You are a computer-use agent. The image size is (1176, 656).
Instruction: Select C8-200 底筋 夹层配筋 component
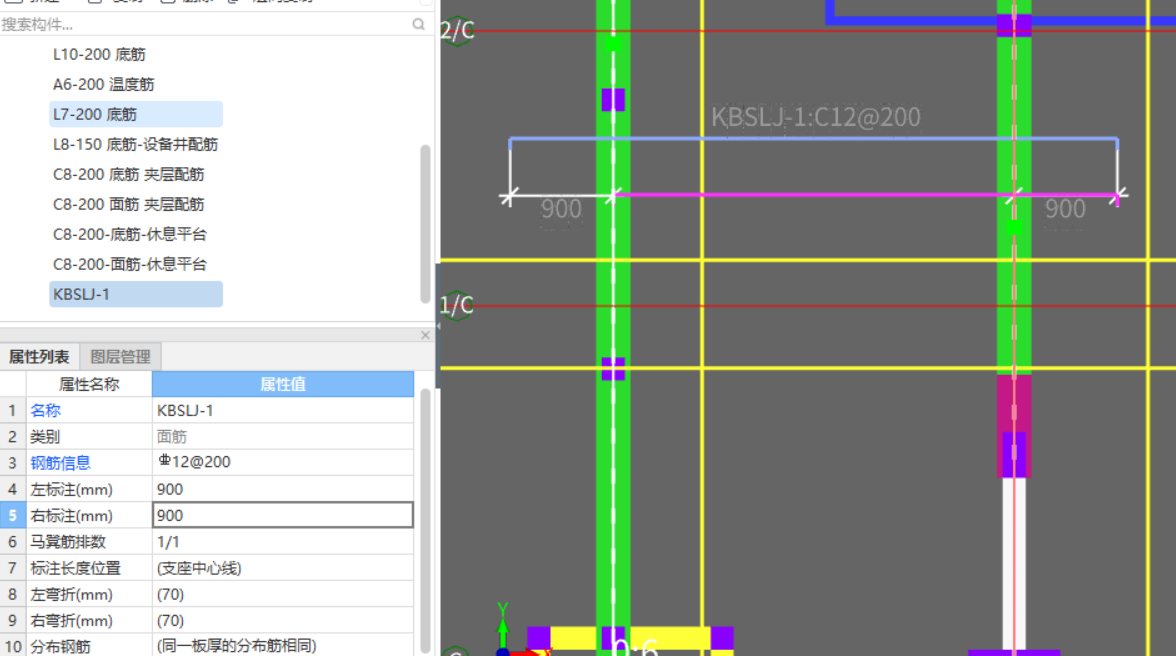click(x=128, y=175)
